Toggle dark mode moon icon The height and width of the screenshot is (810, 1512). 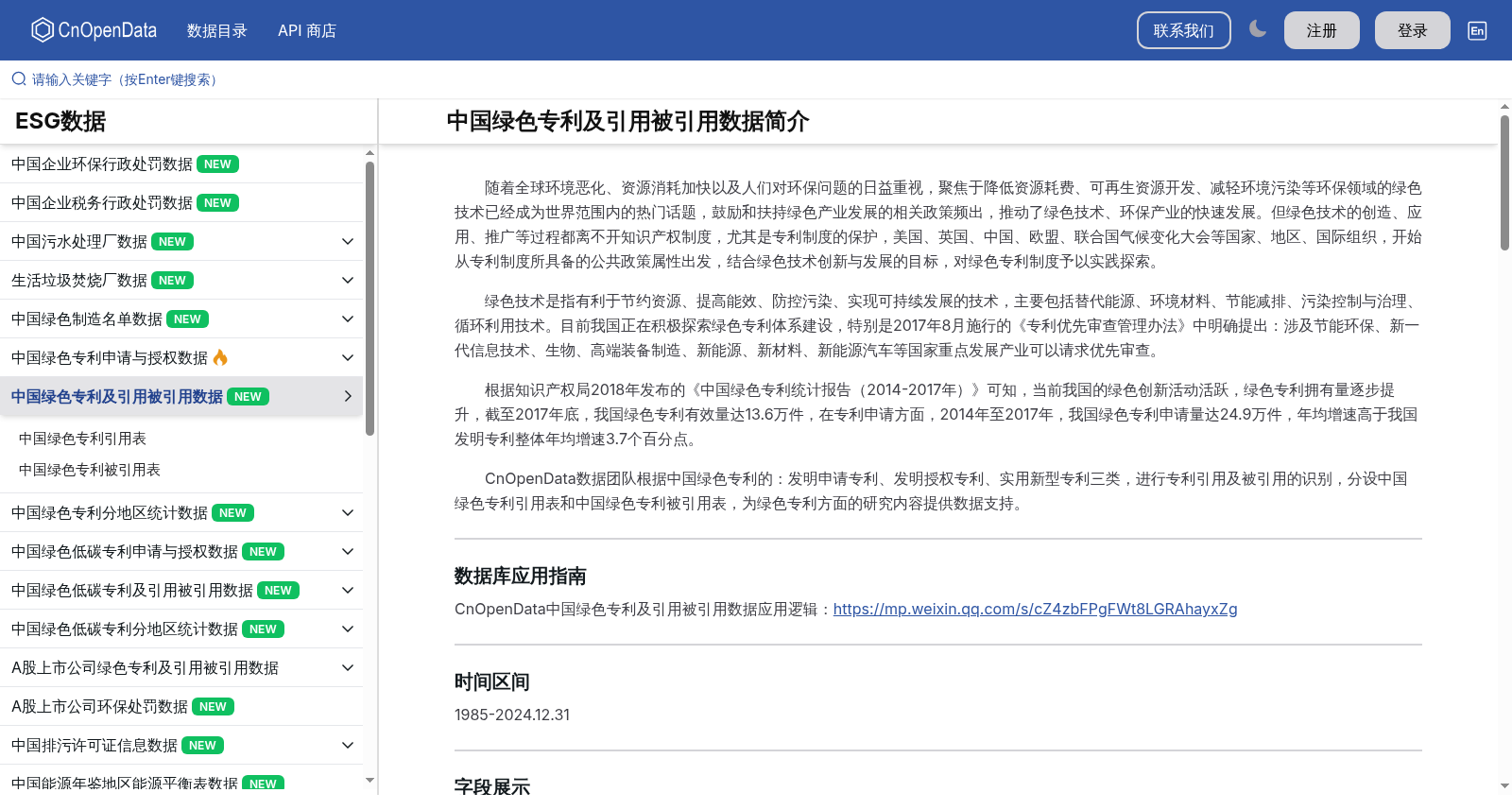tap(1258, 29)
